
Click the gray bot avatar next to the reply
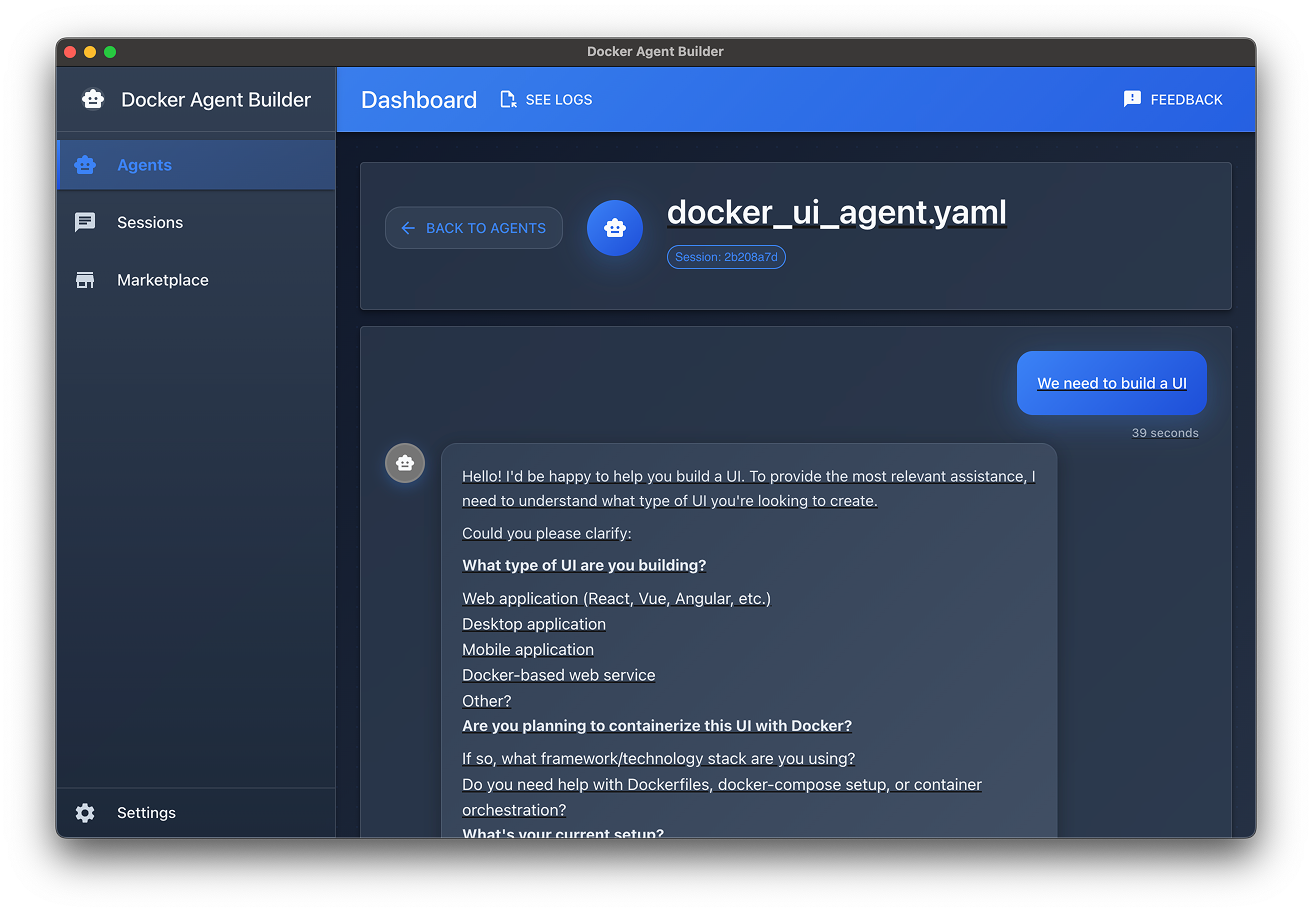405,462
